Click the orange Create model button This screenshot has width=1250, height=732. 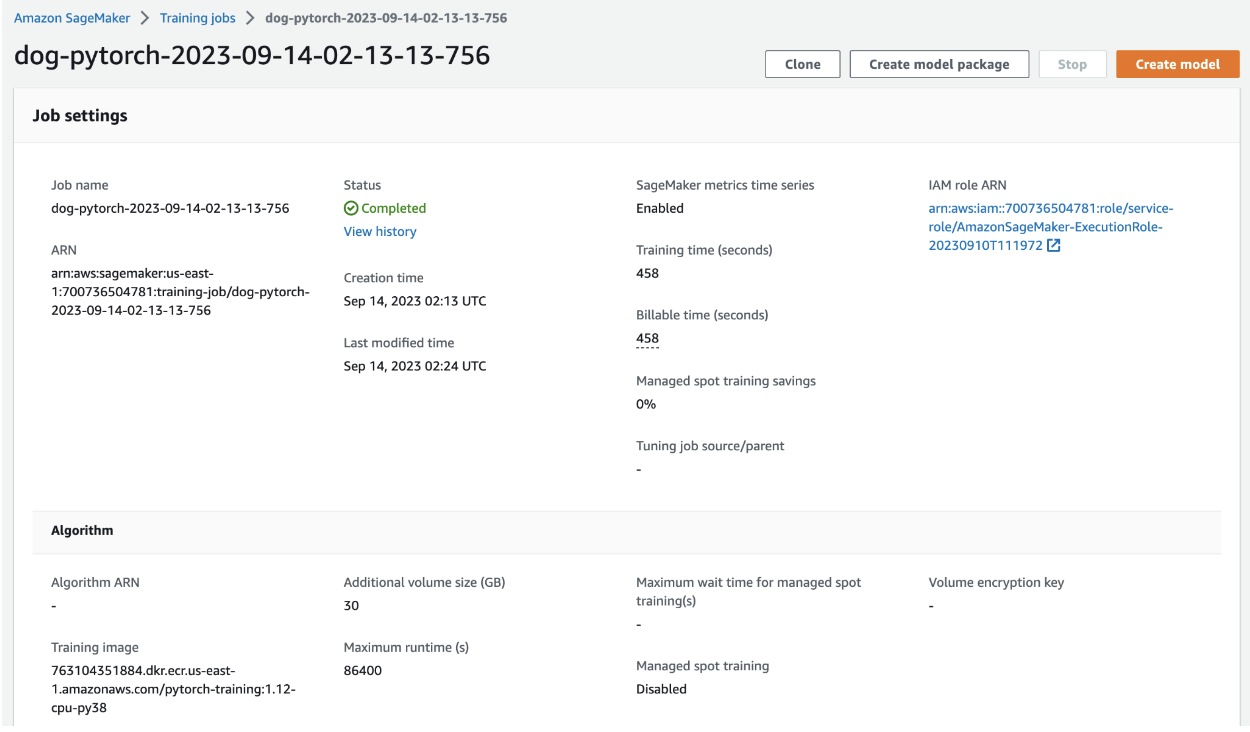point(1178,64)
